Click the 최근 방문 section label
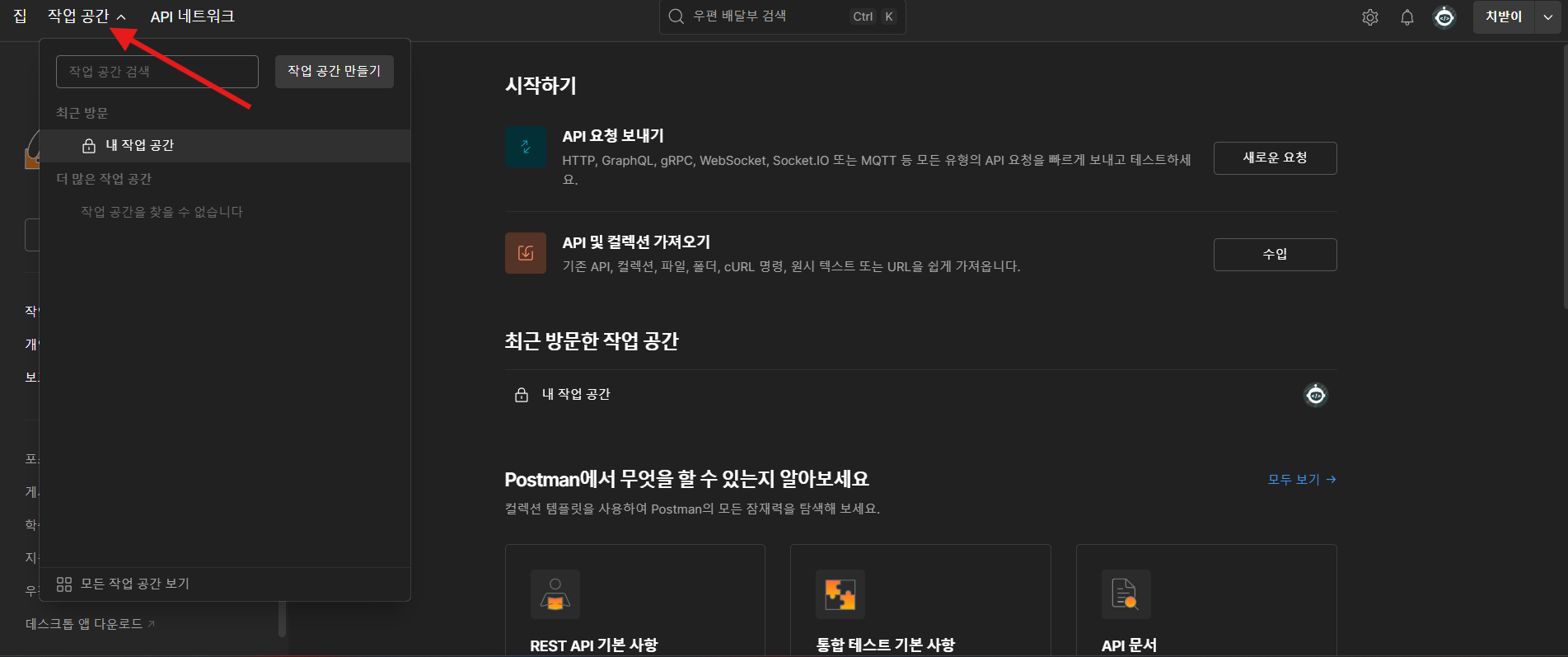 (82, 113)
